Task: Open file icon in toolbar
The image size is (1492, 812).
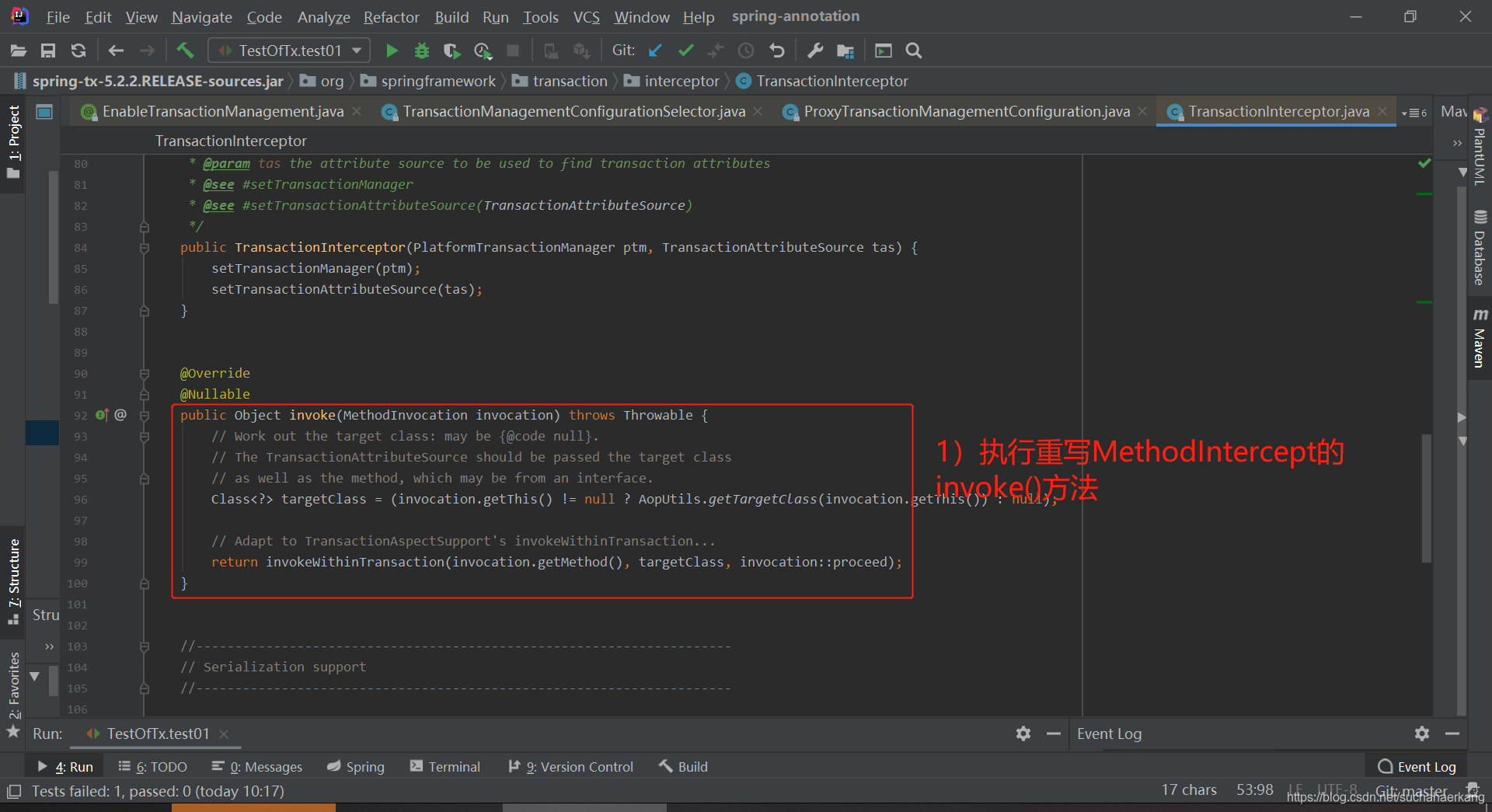Action: click(x=19, y=51)
